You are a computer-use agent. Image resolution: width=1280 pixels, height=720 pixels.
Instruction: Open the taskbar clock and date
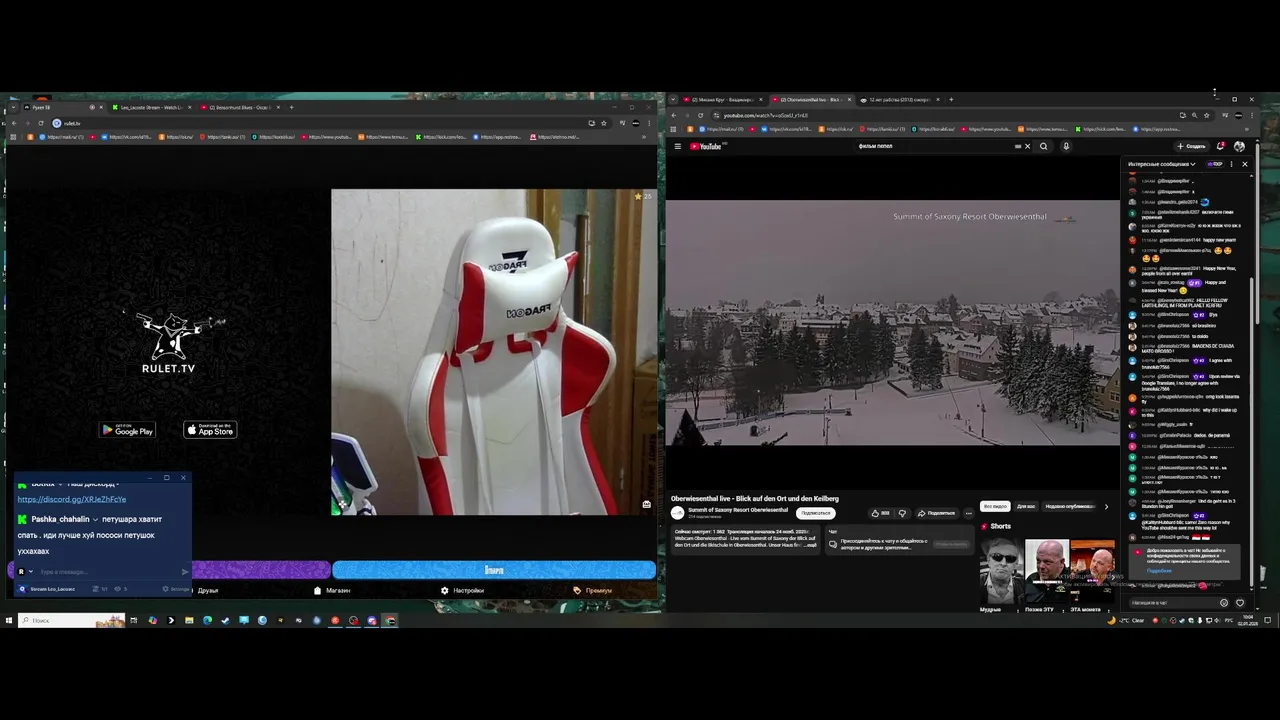point(1250,620)
